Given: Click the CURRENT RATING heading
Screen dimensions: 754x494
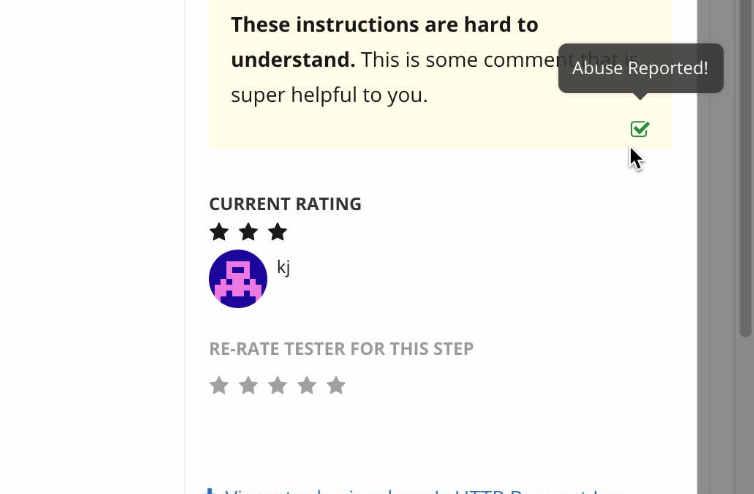Looking at the screenshot, I should 285,204.
